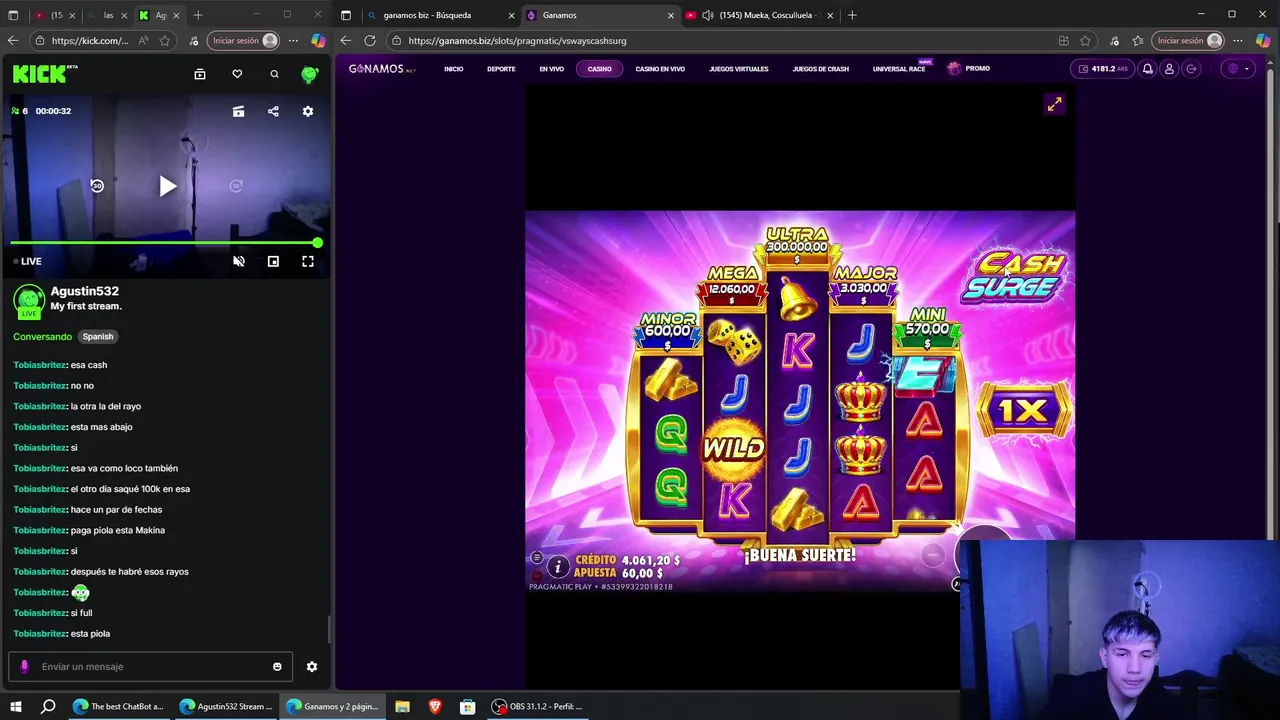Expand the Ganamos language dropdown
The image size is (1280, 720).
point(1239,69)
